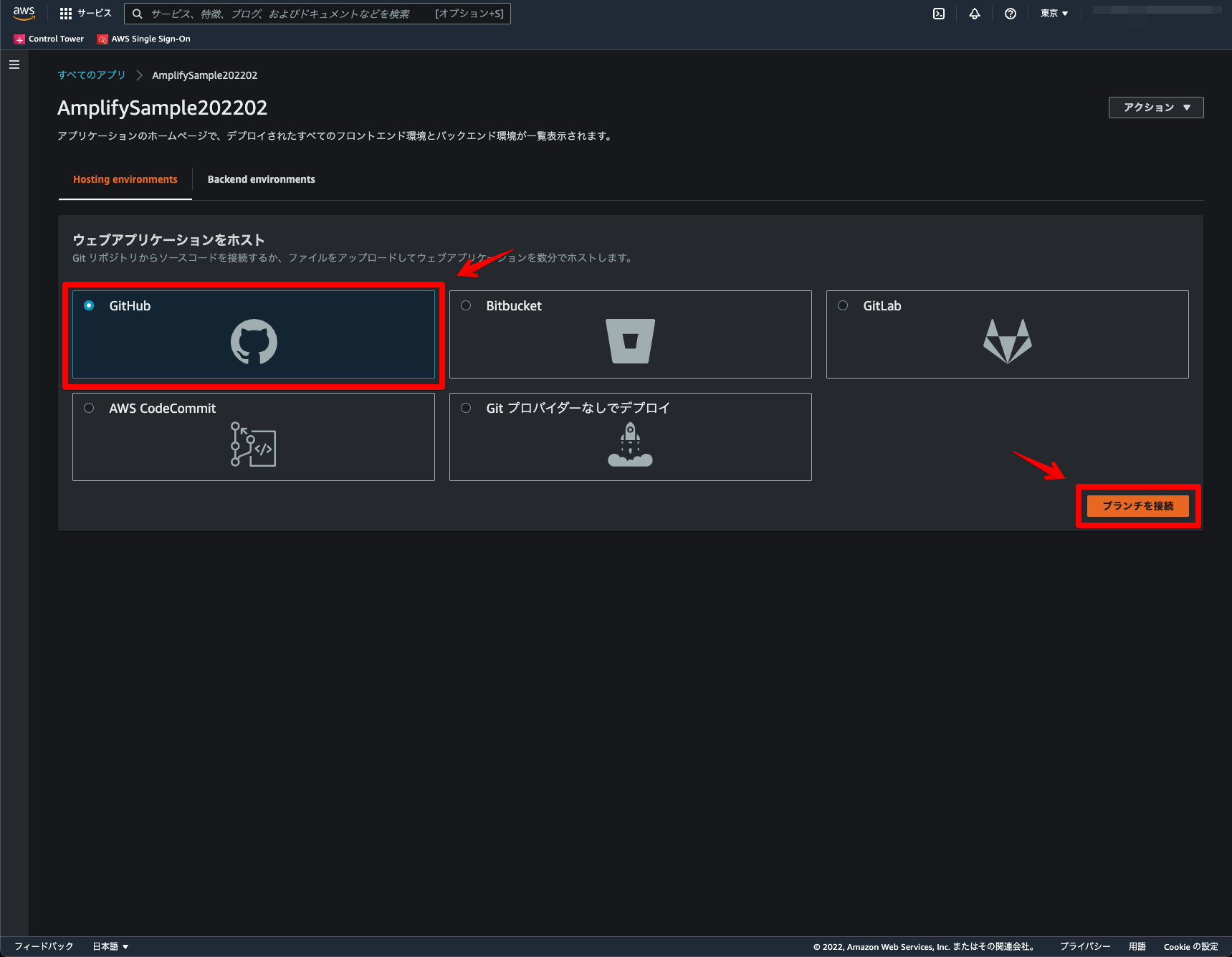The width and height of the screenshot is (1232, 957).
Task: Open the Services grid menu icon
Action: point(66,14)
